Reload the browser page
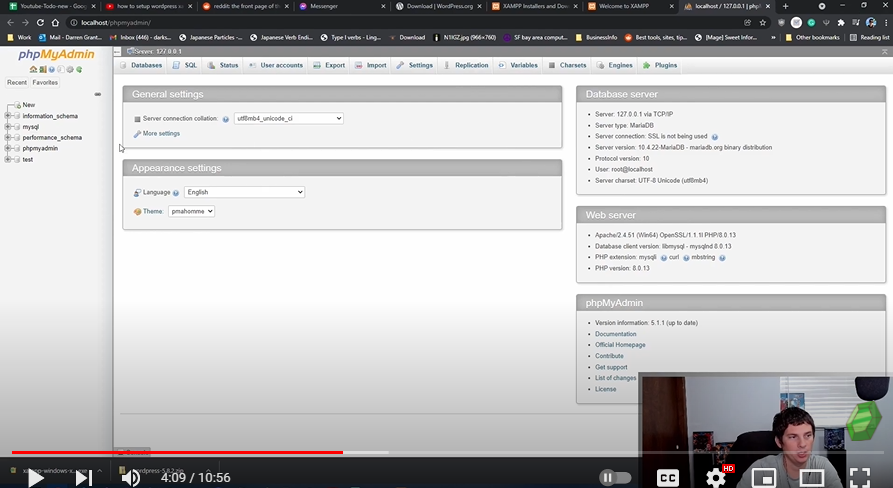This screenshot has height=488, width=893. [40, 23]
